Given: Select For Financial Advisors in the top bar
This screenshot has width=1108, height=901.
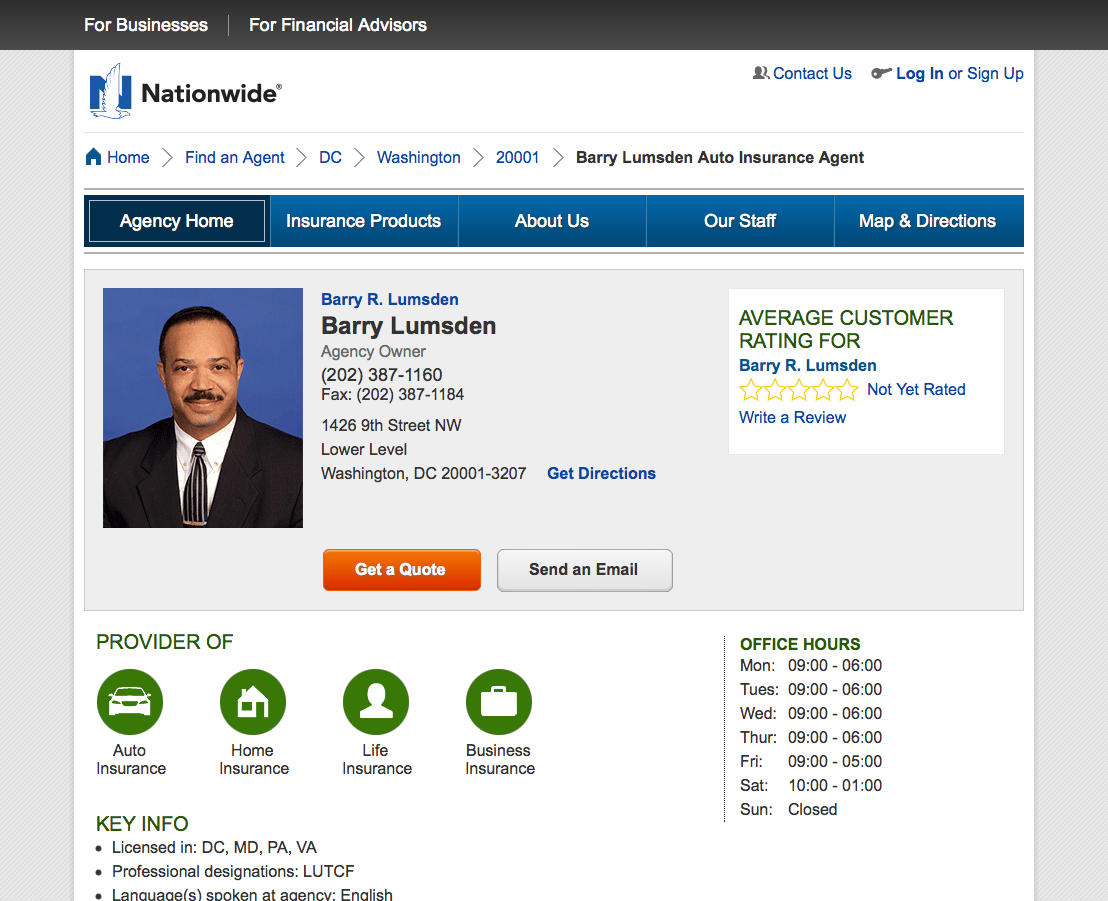Looking at the screenshot, I should (337, 24).
